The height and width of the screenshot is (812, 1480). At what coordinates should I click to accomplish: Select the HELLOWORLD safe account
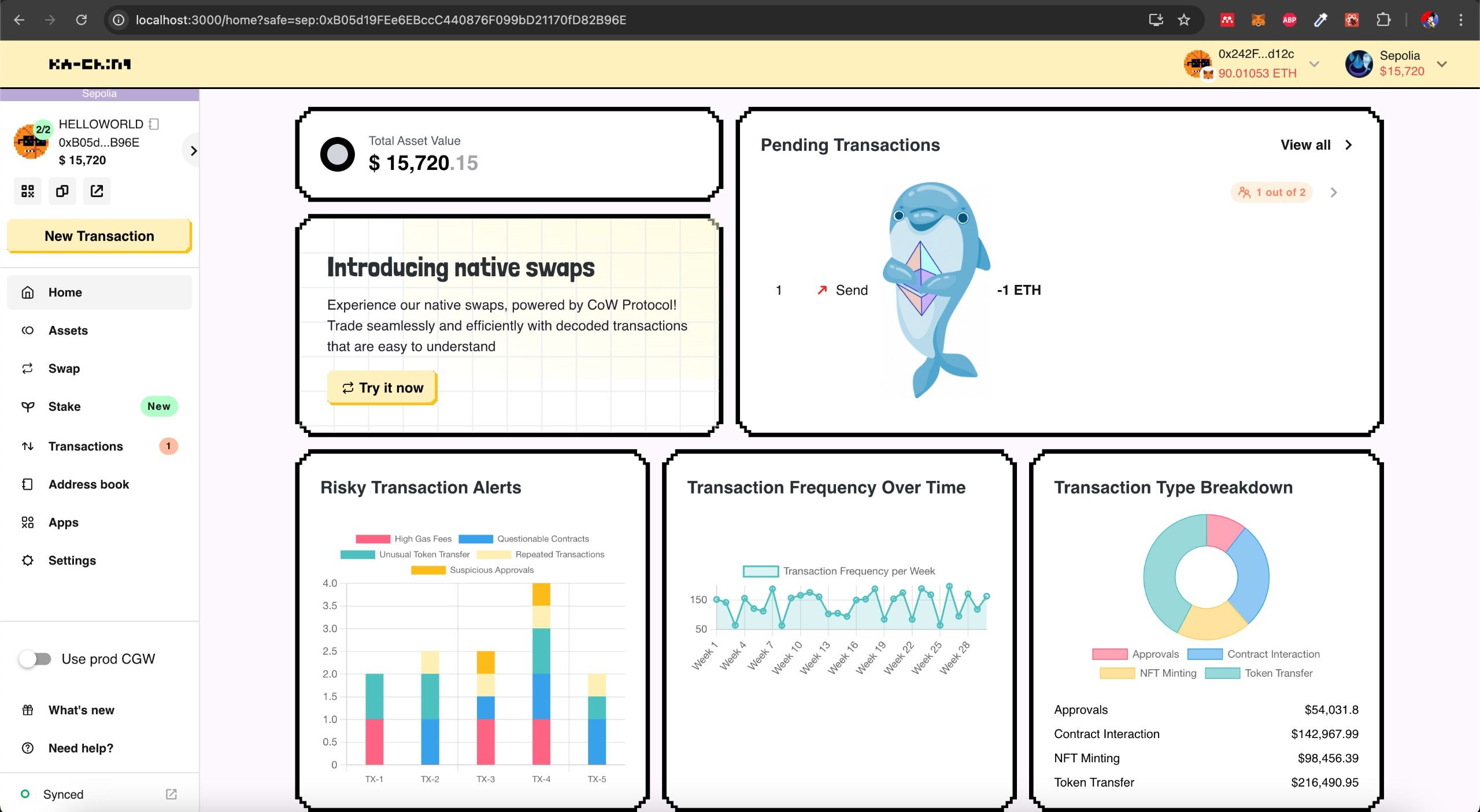[x=99, y=141]
